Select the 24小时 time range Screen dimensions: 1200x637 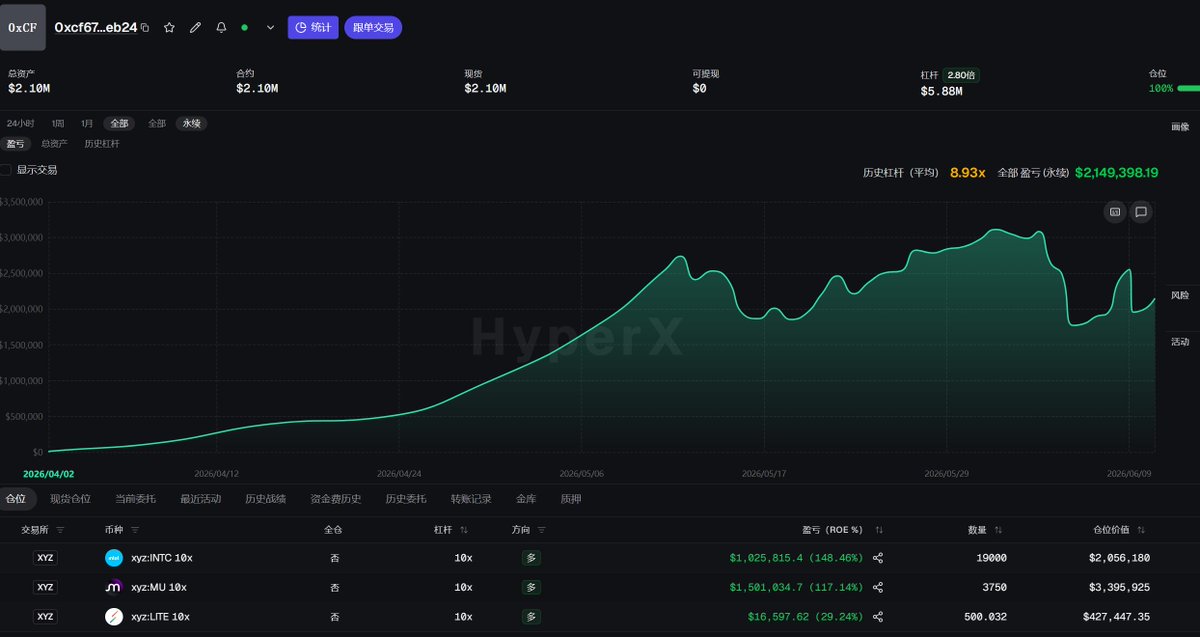[20, 123]
